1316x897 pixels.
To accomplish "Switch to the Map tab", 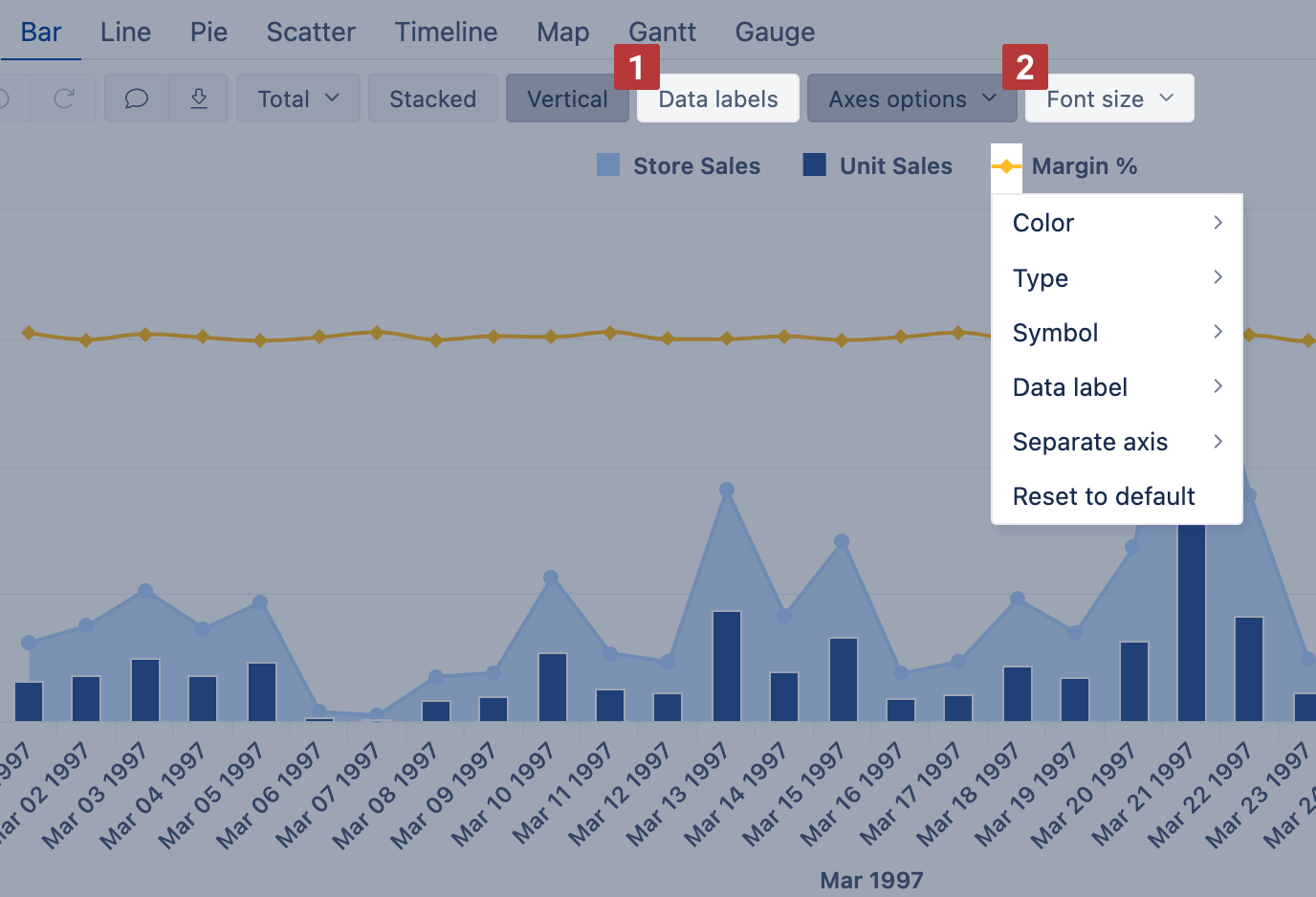I will (x=562, y=32).
